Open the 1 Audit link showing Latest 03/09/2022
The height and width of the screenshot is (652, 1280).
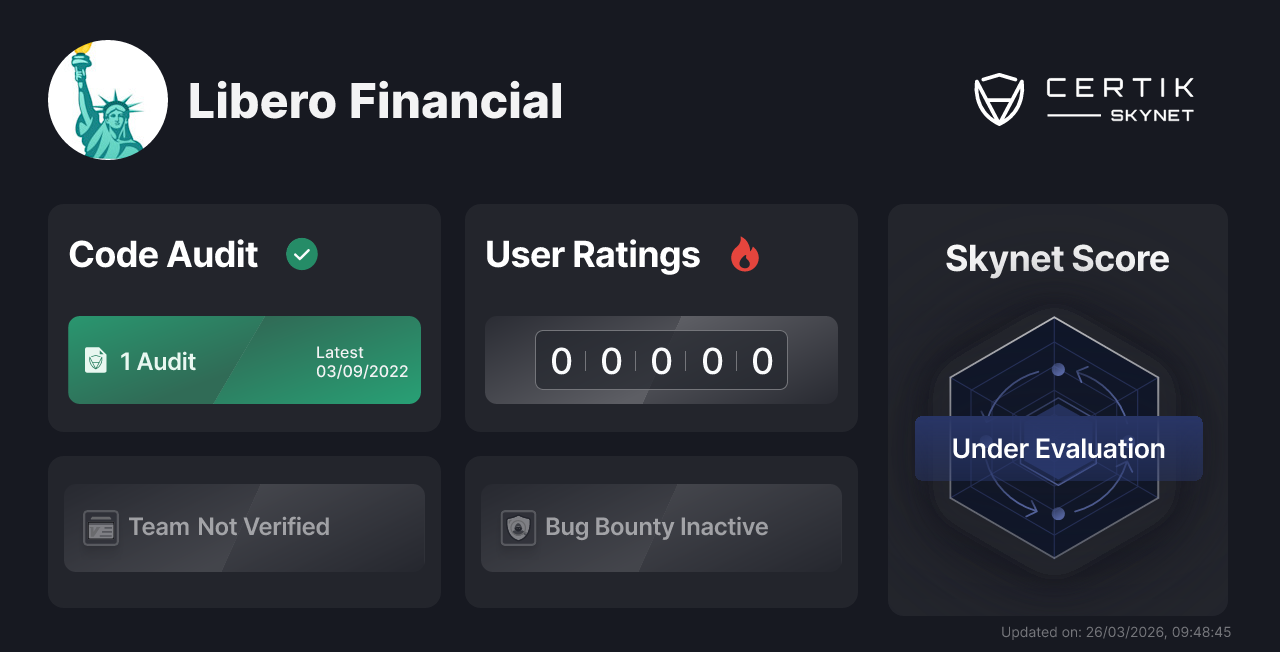click(x=244, y=360)
